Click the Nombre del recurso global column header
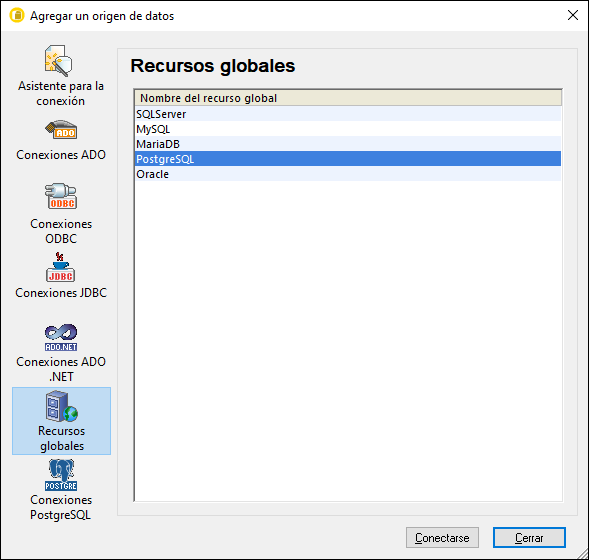Screen dimensions: 589x560 pyautogui.click(x=348, y=98)
